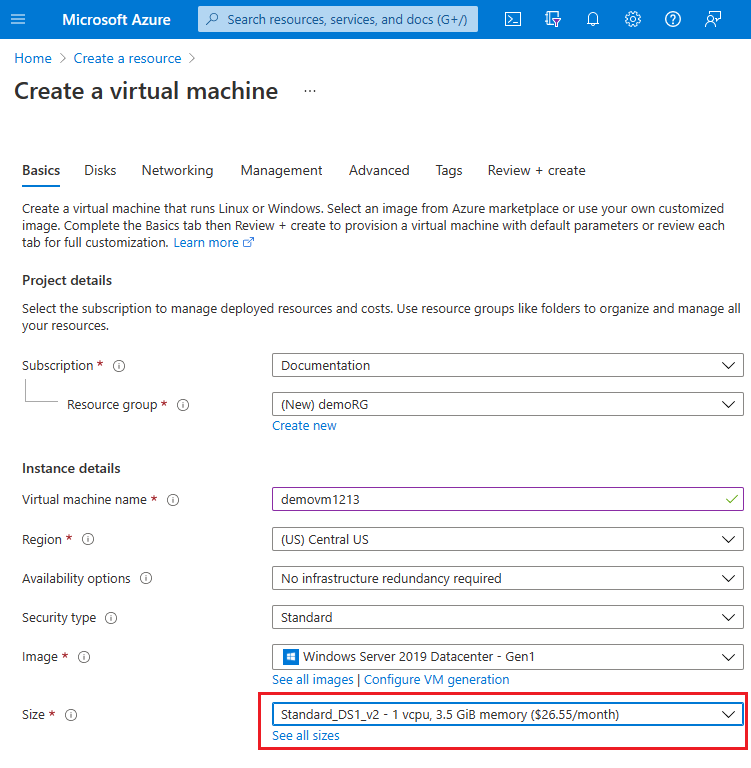Show info tooltip for Subscription
The width and height of the screenshot is (751, 768).
(x=119, y=366)
